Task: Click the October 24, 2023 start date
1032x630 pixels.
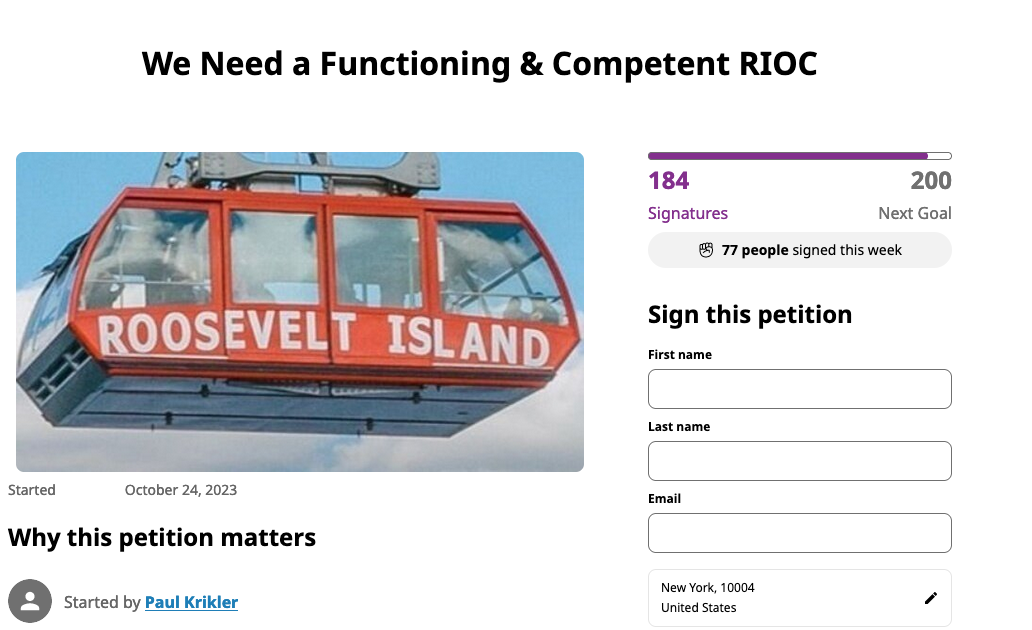Action: [x=181, y=490]
